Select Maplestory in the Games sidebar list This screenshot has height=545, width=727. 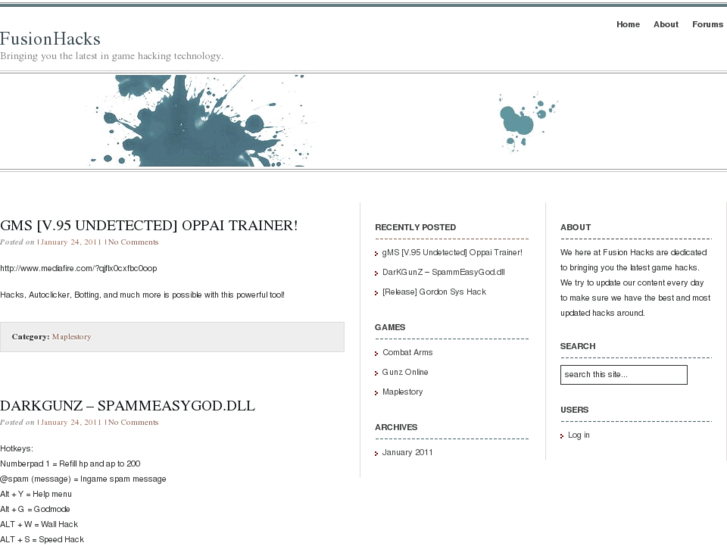402,392
